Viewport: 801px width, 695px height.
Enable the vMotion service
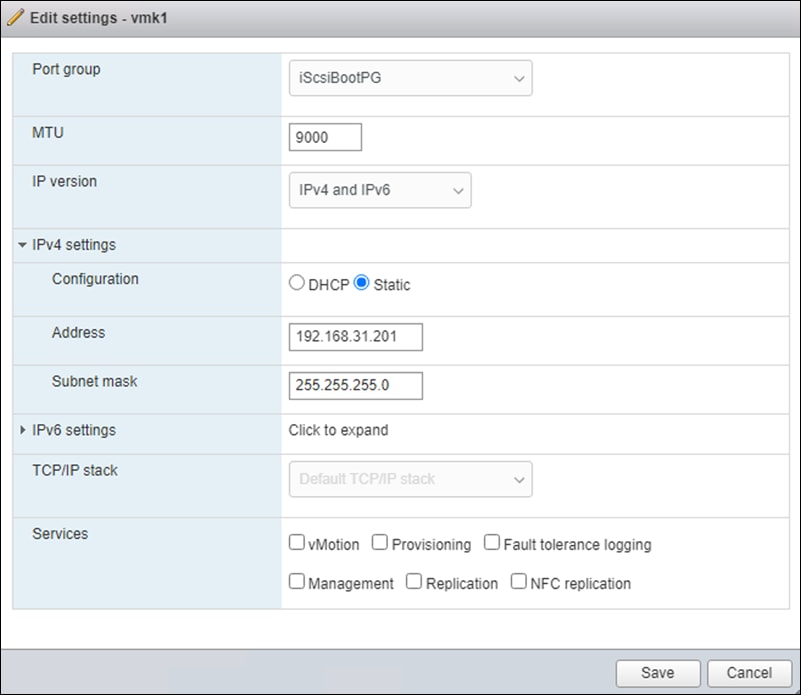tap(296, 542)
